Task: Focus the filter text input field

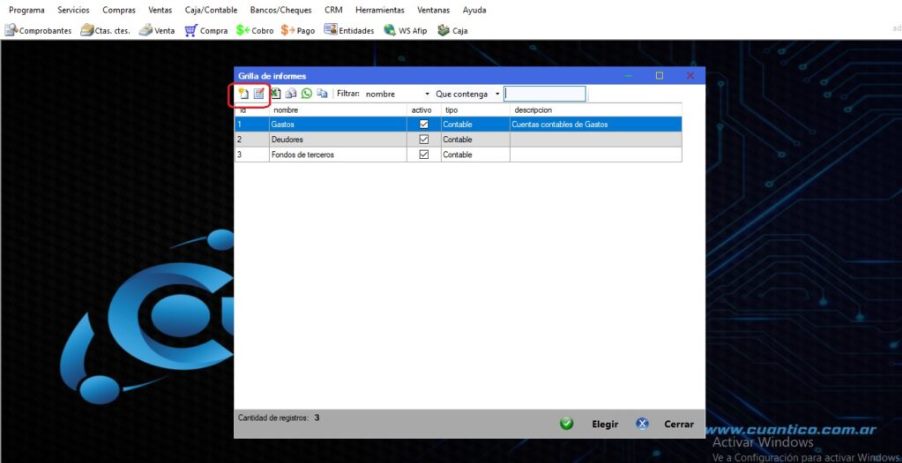Action: click(545, 94)
